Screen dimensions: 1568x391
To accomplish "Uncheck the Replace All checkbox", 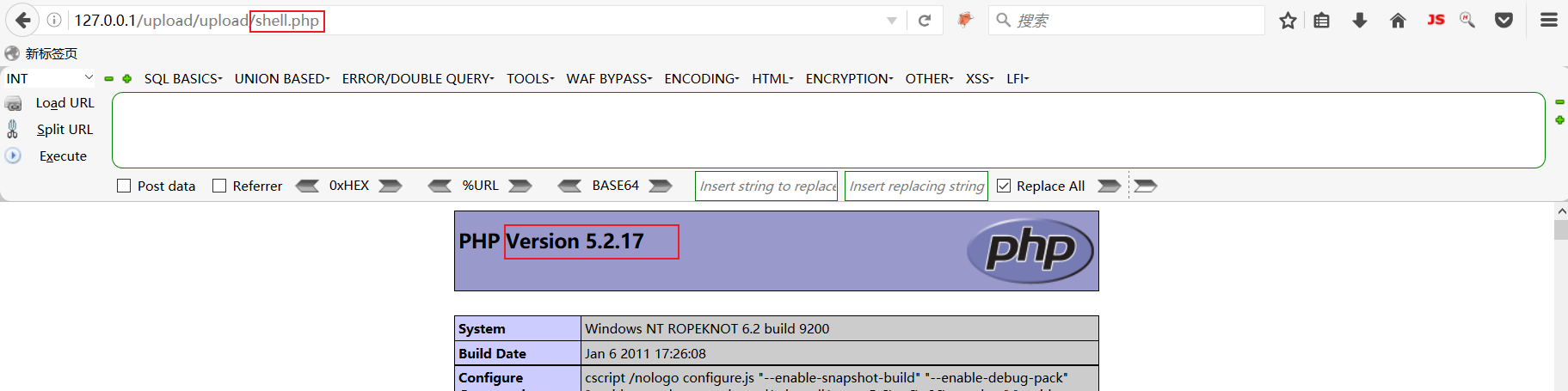I will pyautogui.click(x=1004, y=186).
